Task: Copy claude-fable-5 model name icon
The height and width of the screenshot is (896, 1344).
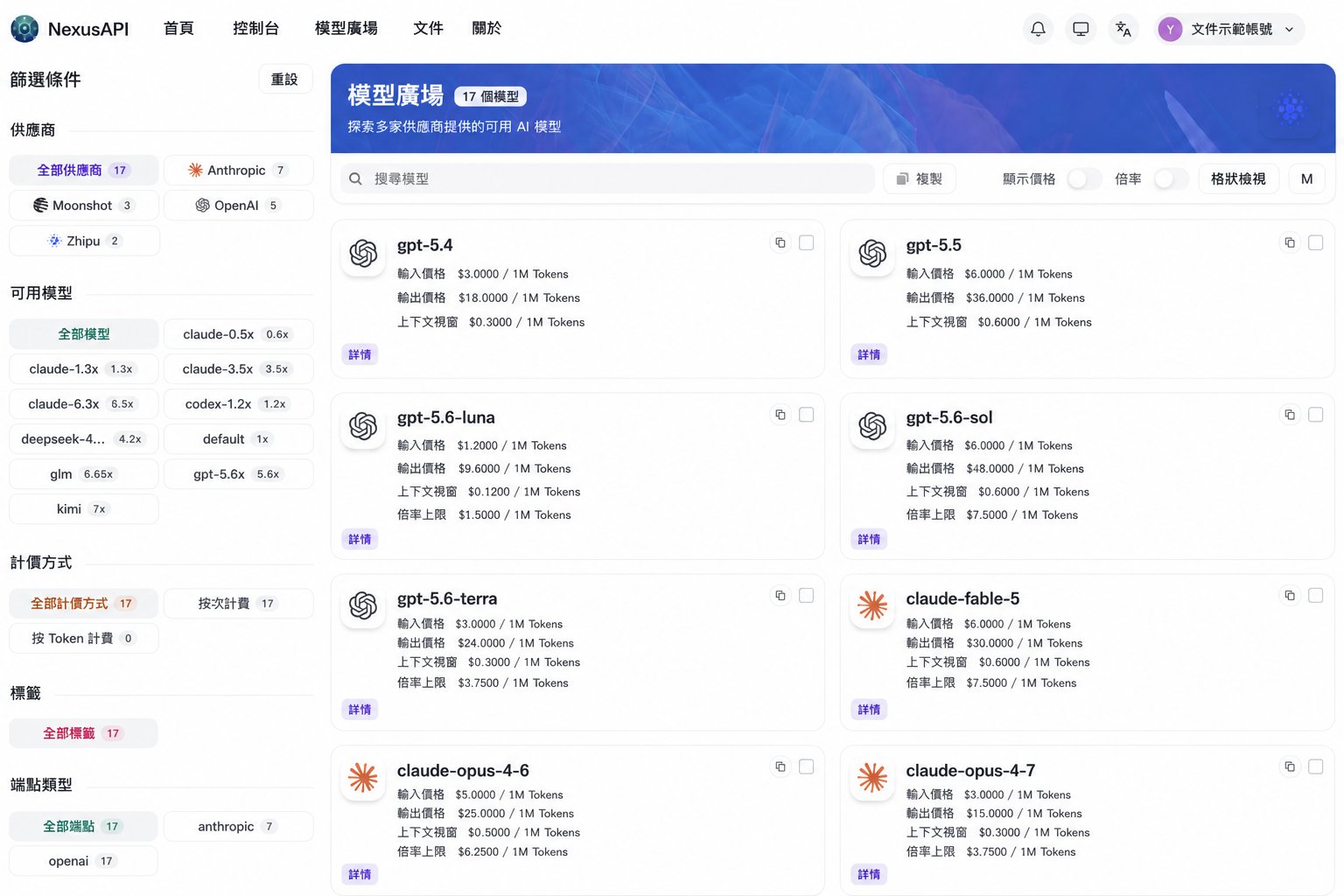Action: tap(1290, 596)
